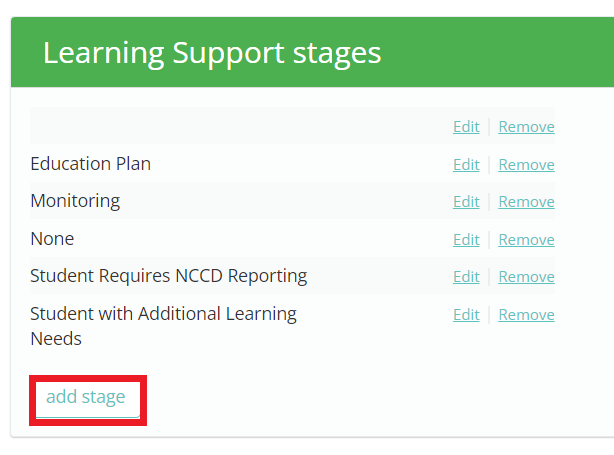Image resolution: width=614 pixels, height=455 pixels.
Task: Select the Monitoring row label
Action: click(75, 201)
